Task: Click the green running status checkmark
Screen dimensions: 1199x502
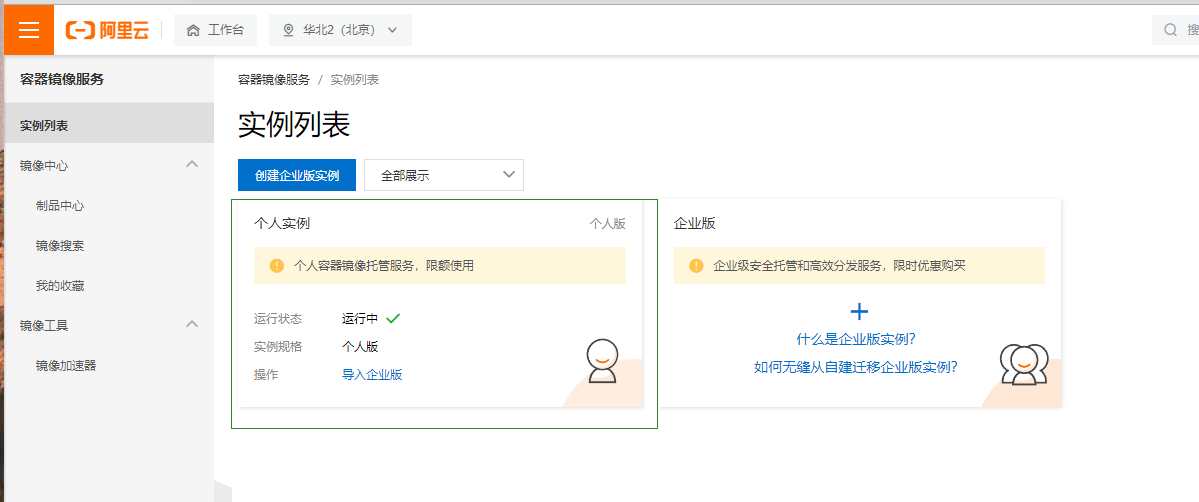Action: (x=393, y=318)
